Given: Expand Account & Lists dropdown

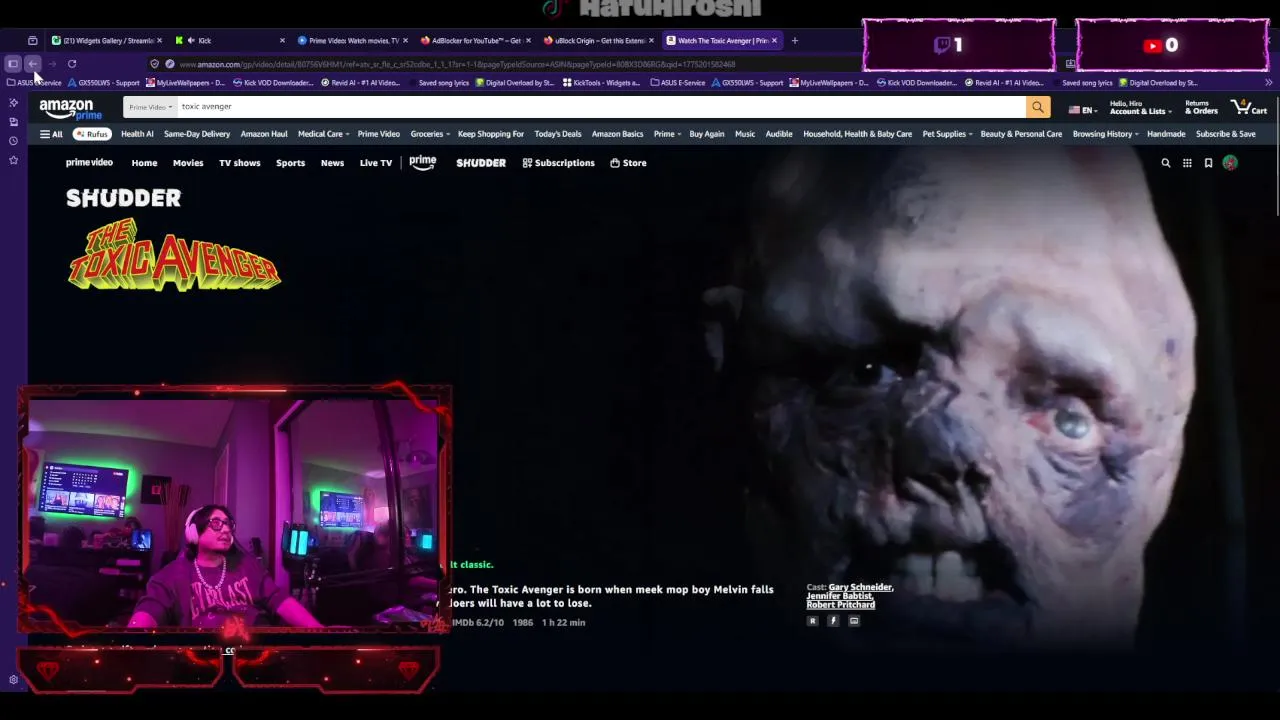Looking at the screenshot, I should click(x=1139, y=108).
